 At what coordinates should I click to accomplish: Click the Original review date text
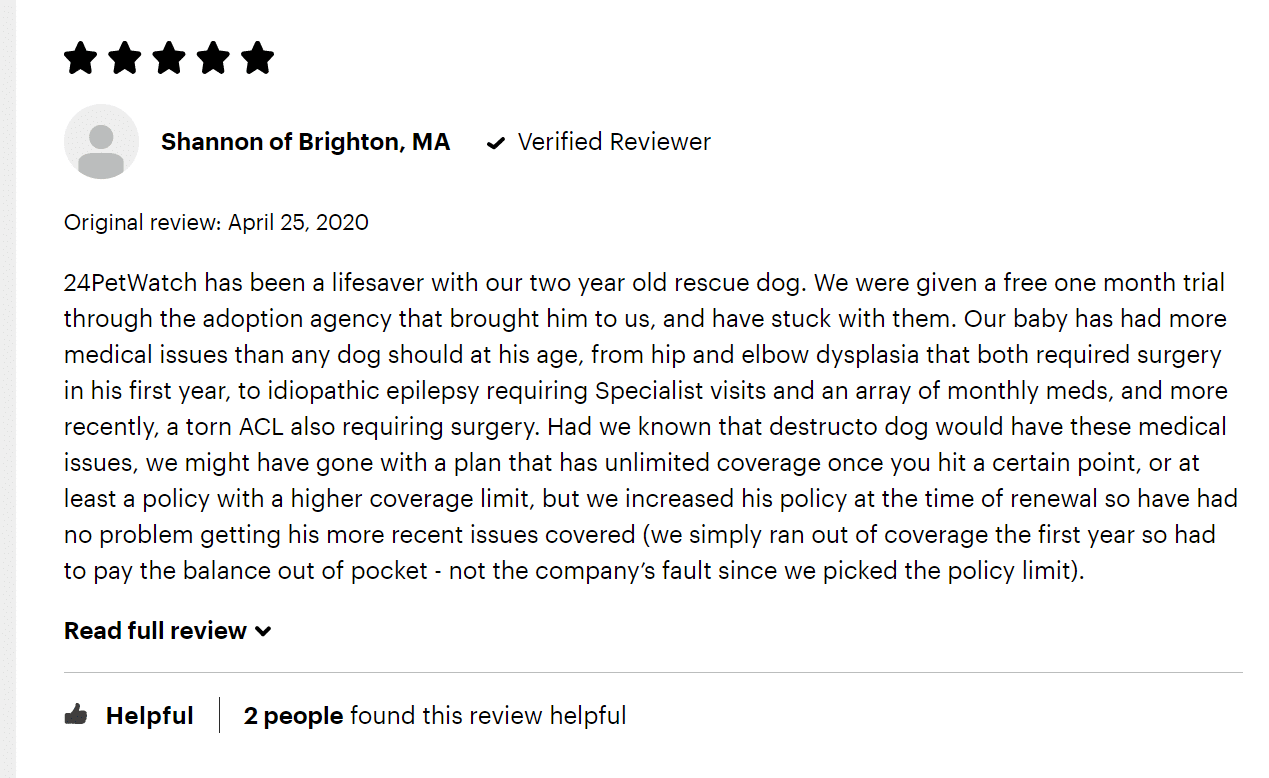pos(216,222)
